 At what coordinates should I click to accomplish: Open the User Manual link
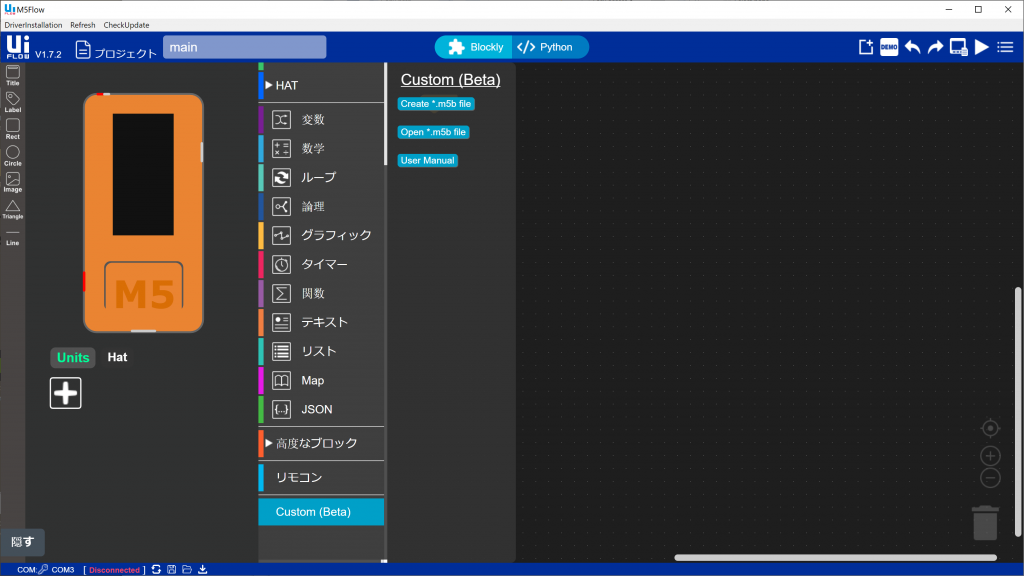pos(427,160)
